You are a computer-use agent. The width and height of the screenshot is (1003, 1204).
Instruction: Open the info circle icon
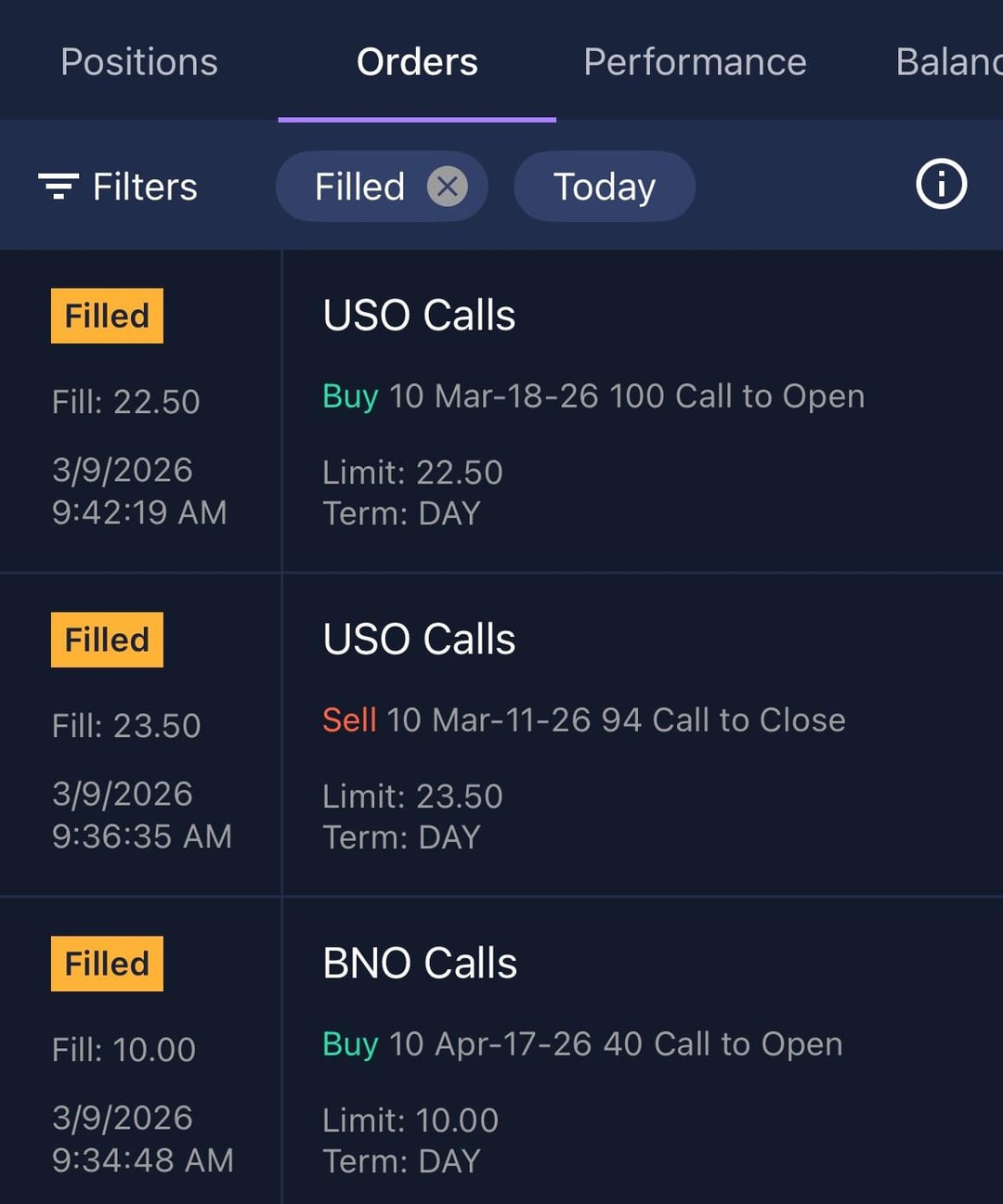pyautogui.click(x=941, y=185)
